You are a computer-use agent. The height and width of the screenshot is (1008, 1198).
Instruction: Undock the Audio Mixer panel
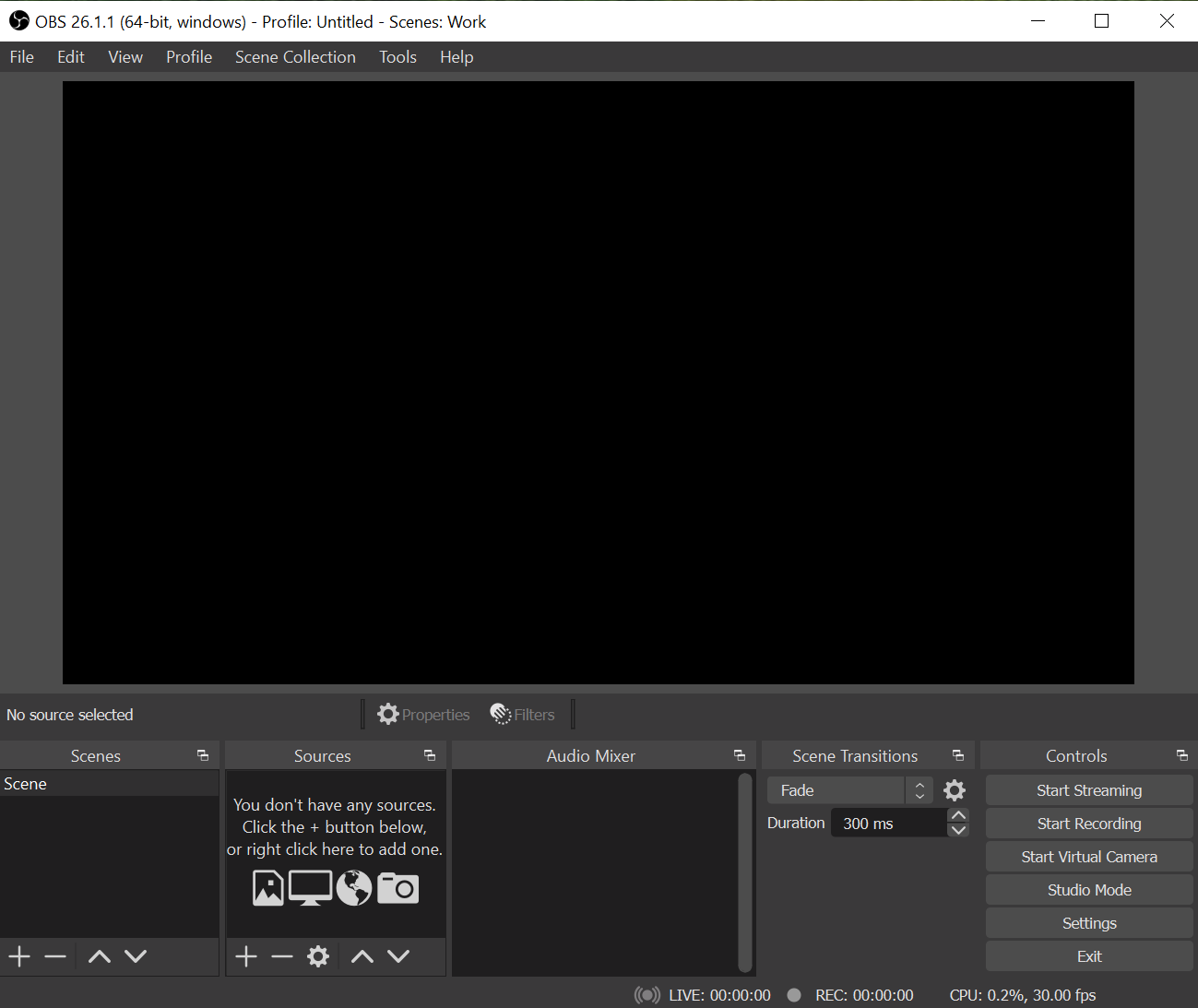tap(739, 755)
